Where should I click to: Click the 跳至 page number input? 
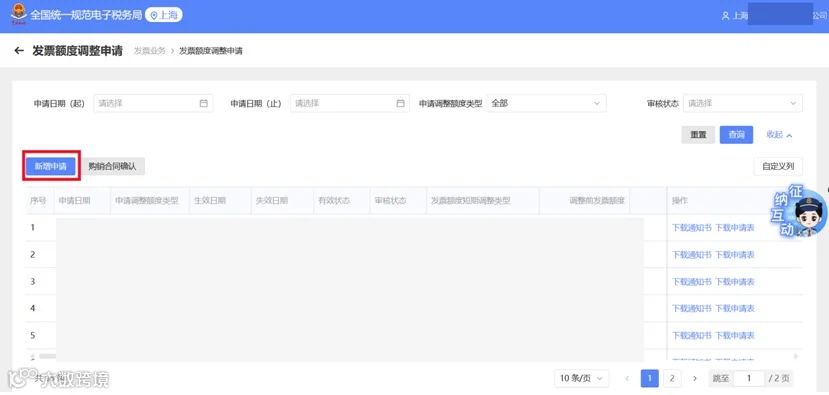point(749,378)
